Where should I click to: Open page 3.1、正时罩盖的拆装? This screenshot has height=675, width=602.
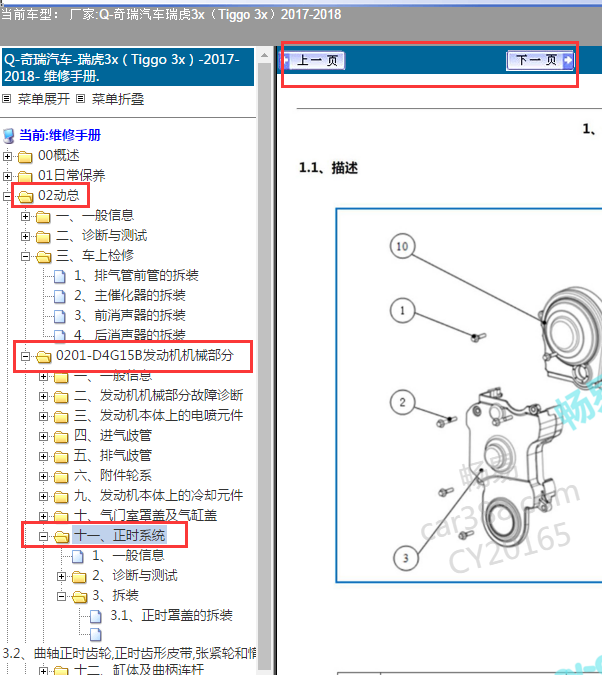(x=171, y=615)
